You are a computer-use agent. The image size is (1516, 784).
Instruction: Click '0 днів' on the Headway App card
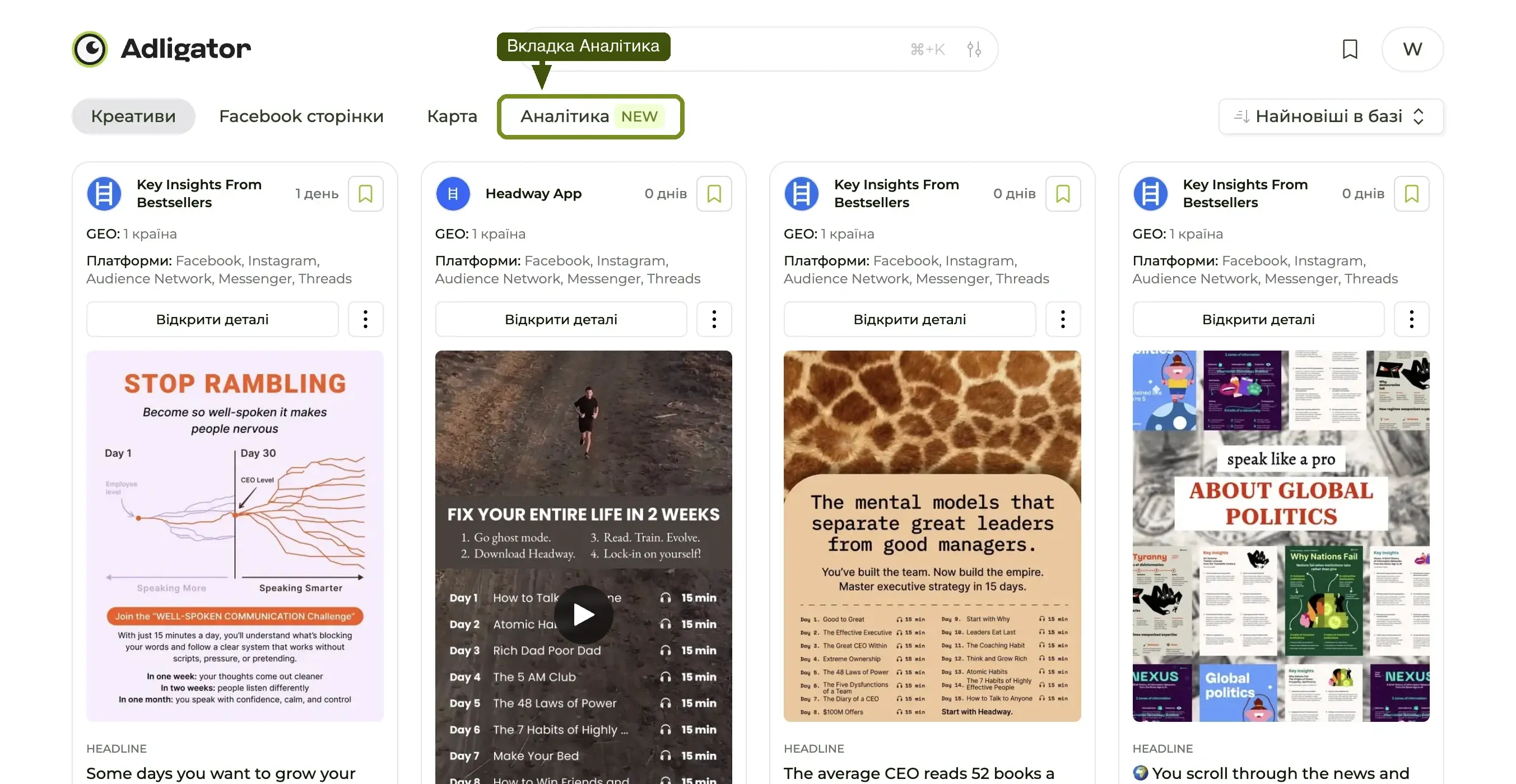pyautogui.click(x=666, y=194)
